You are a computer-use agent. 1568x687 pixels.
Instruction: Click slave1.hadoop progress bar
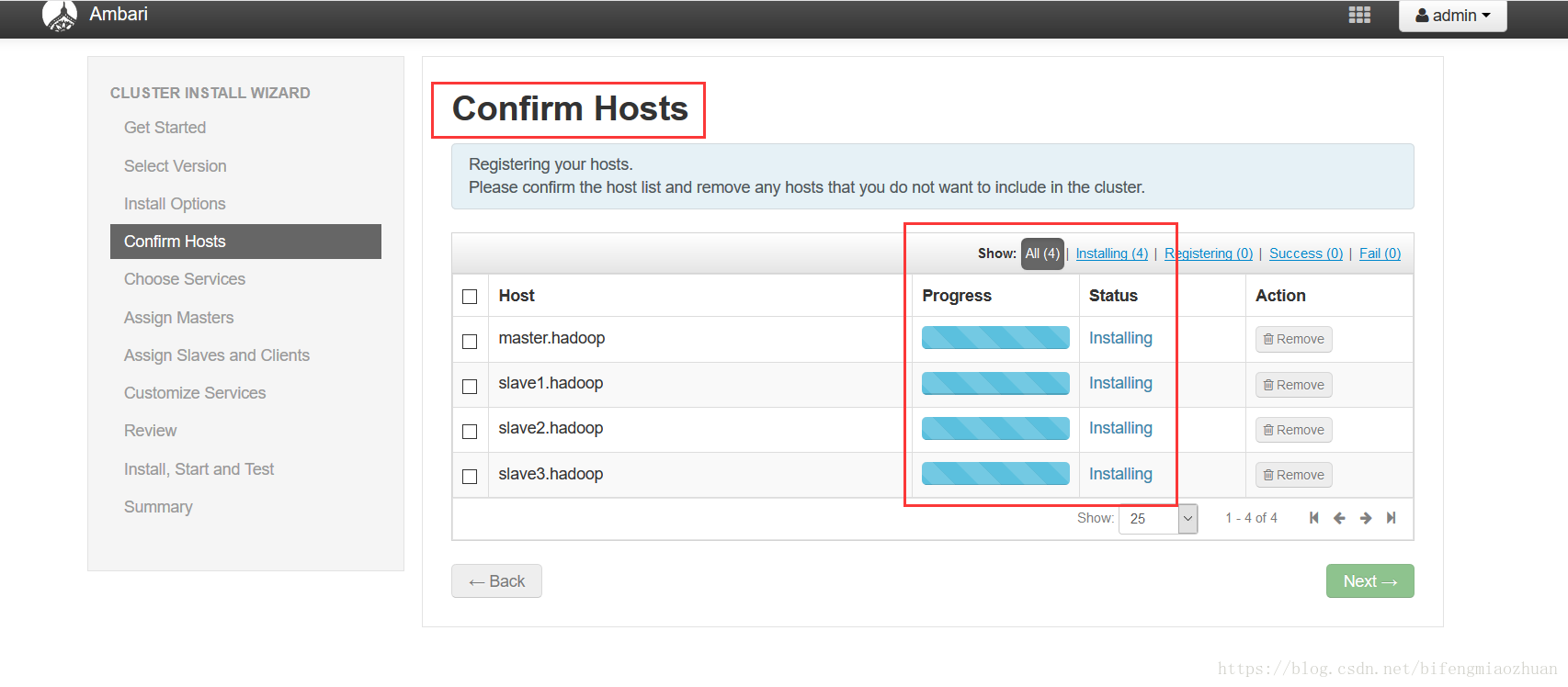(995, 383)
